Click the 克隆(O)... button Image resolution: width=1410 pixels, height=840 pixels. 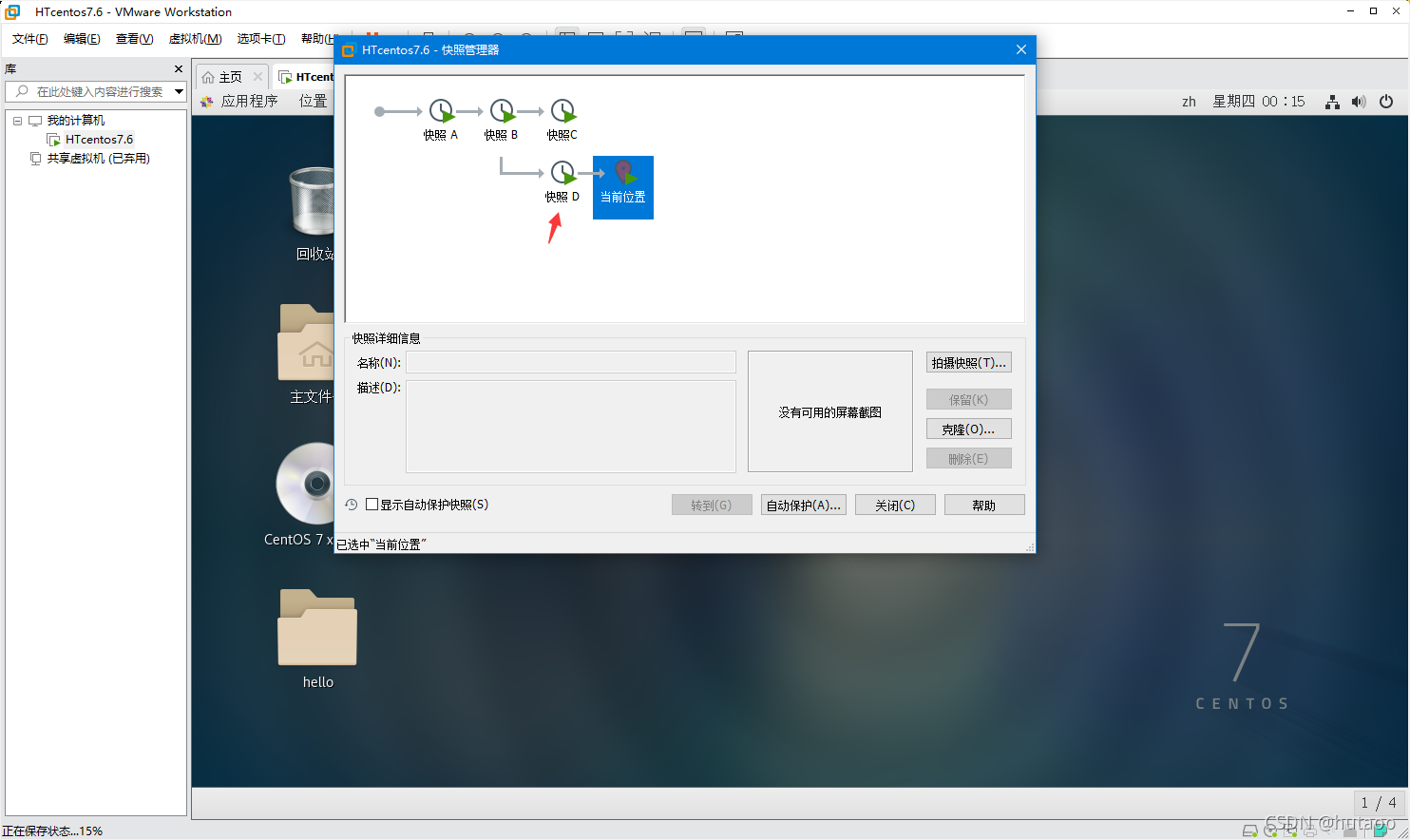(x=969, y=429)
